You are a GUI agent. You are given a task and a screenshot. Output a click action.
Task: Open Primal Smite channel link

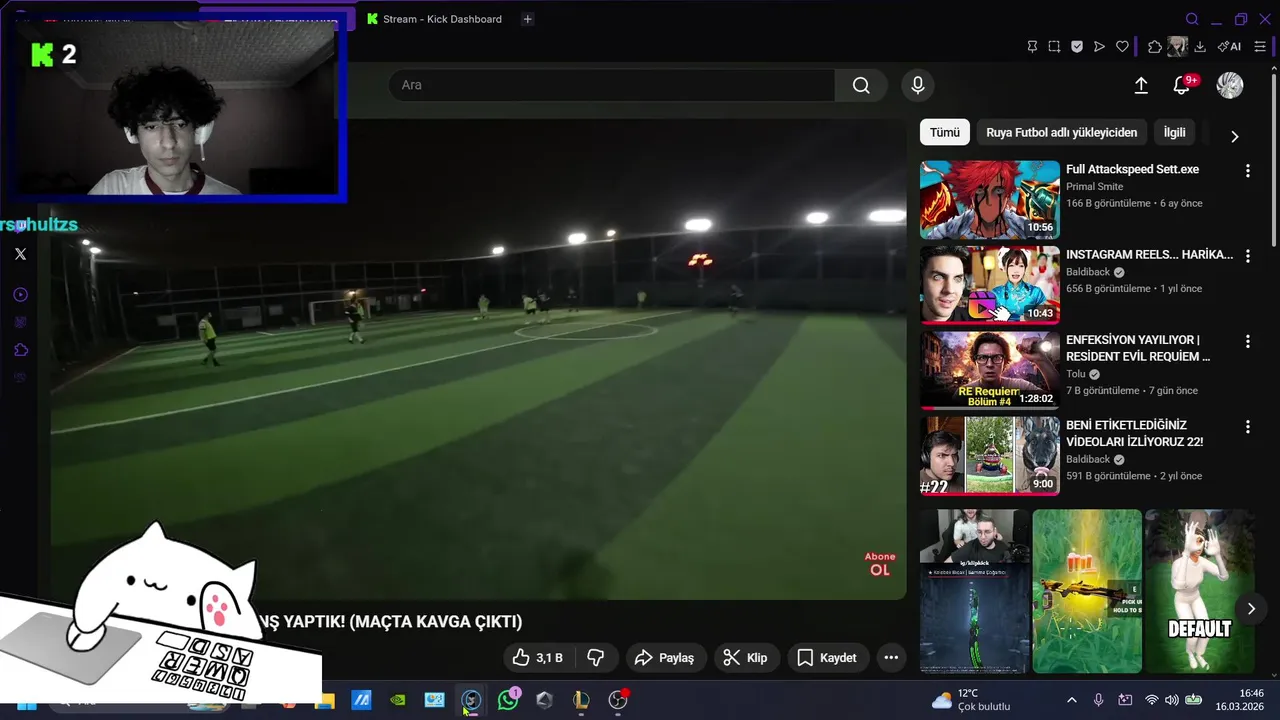pos(1094,186)
